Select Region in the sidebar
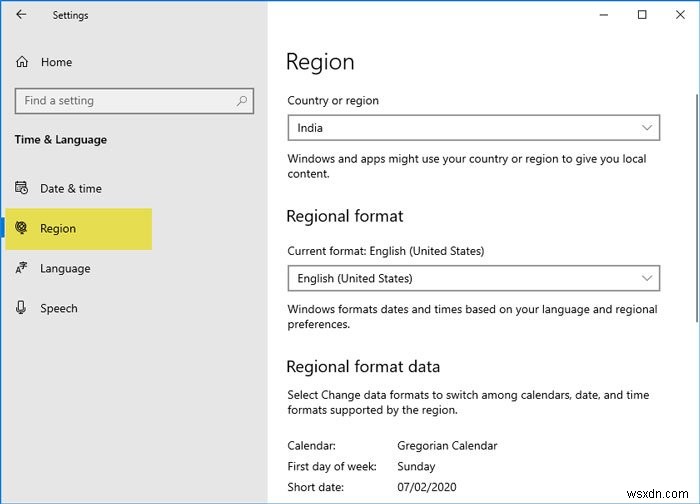 click(x=79, y=229)
